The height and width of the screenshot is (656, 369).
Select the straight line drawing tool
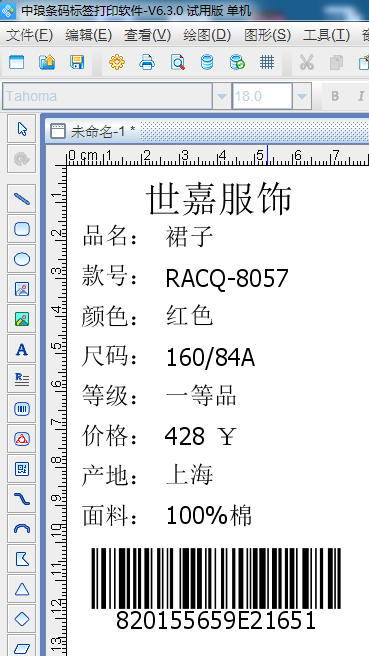pyautogui.click(x=22, y=198)
